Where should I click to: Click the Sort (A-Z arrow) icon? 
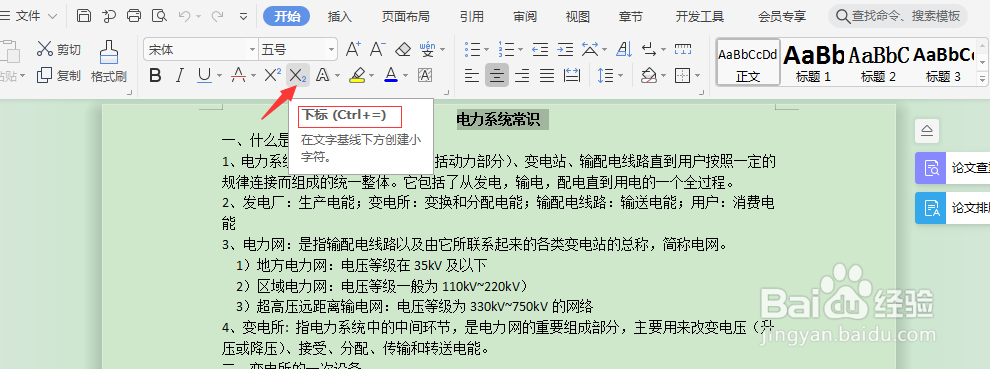click(624, 49)
